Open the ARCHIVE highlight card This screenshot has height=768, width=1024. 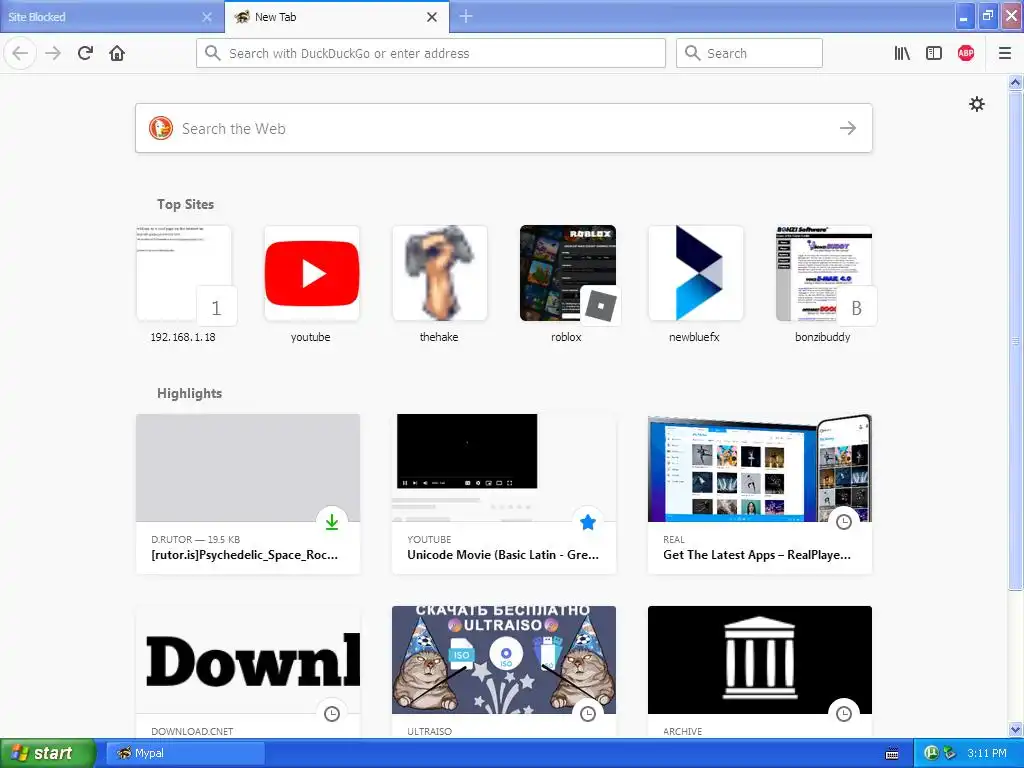click(x=760, y=671)
